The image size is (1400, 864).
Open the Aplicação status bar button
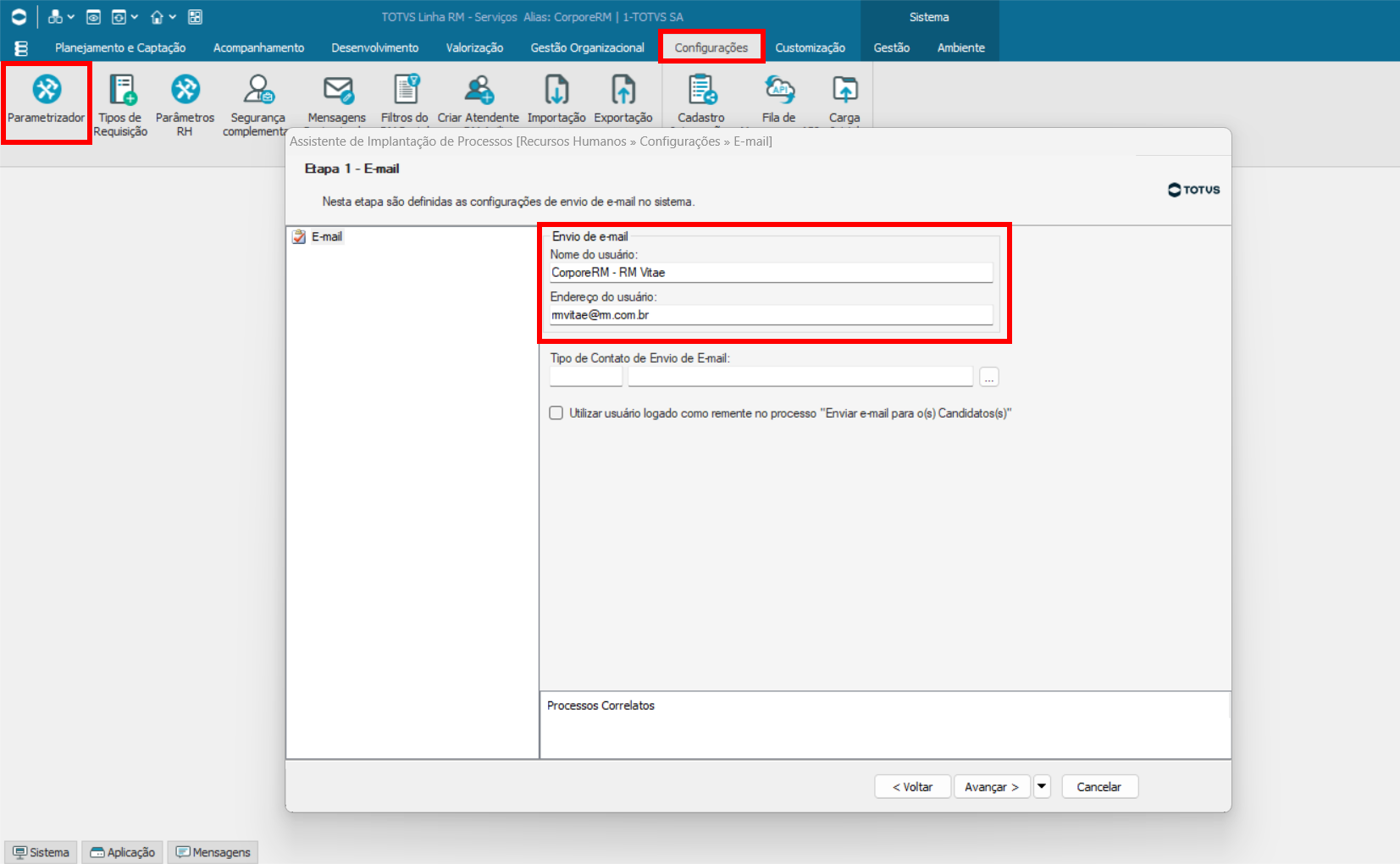(123, 852)
